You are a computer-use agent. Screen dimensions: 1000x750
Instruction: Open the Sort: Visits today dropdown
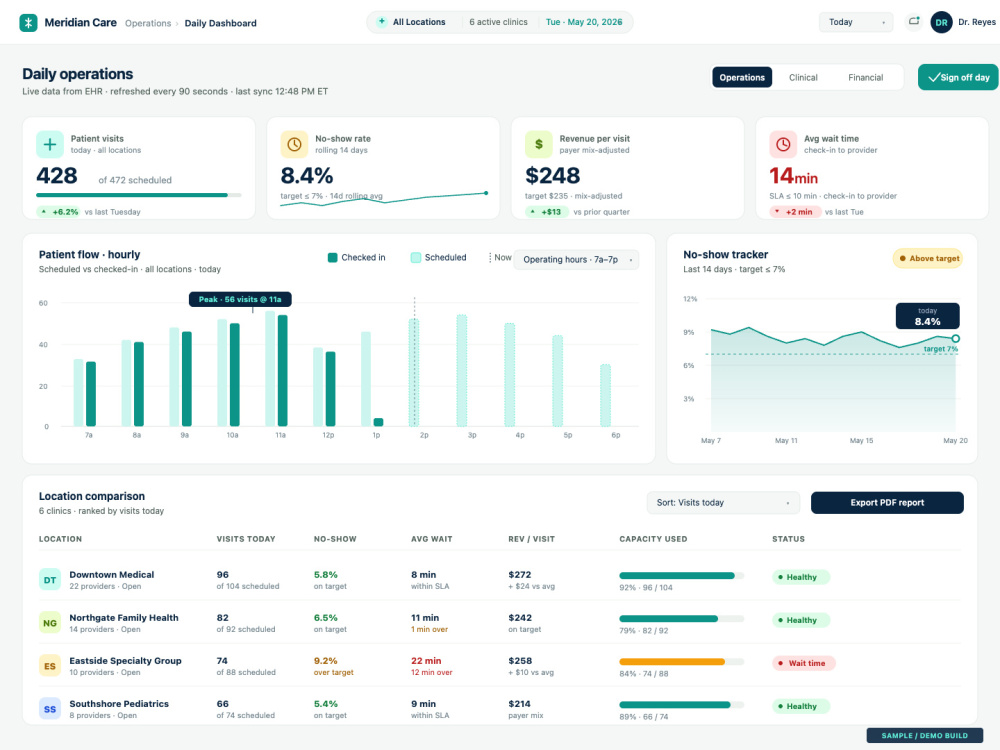[x=723, y=503]
